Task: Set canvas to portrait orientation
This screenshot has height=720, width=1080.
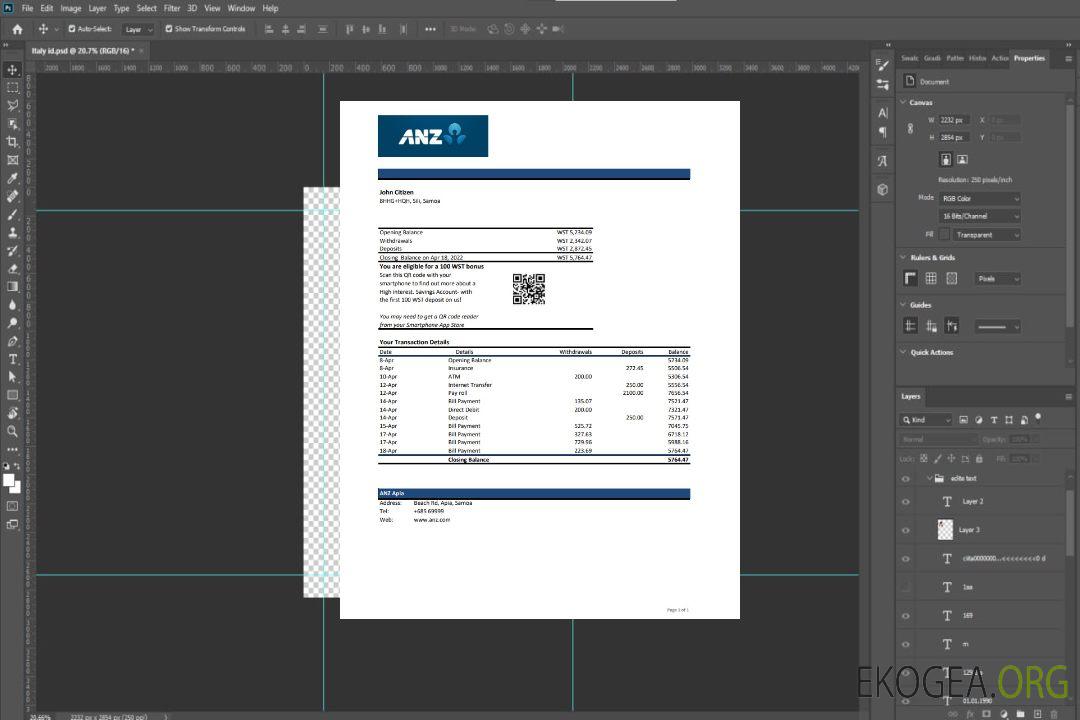Action: (946, 160)
